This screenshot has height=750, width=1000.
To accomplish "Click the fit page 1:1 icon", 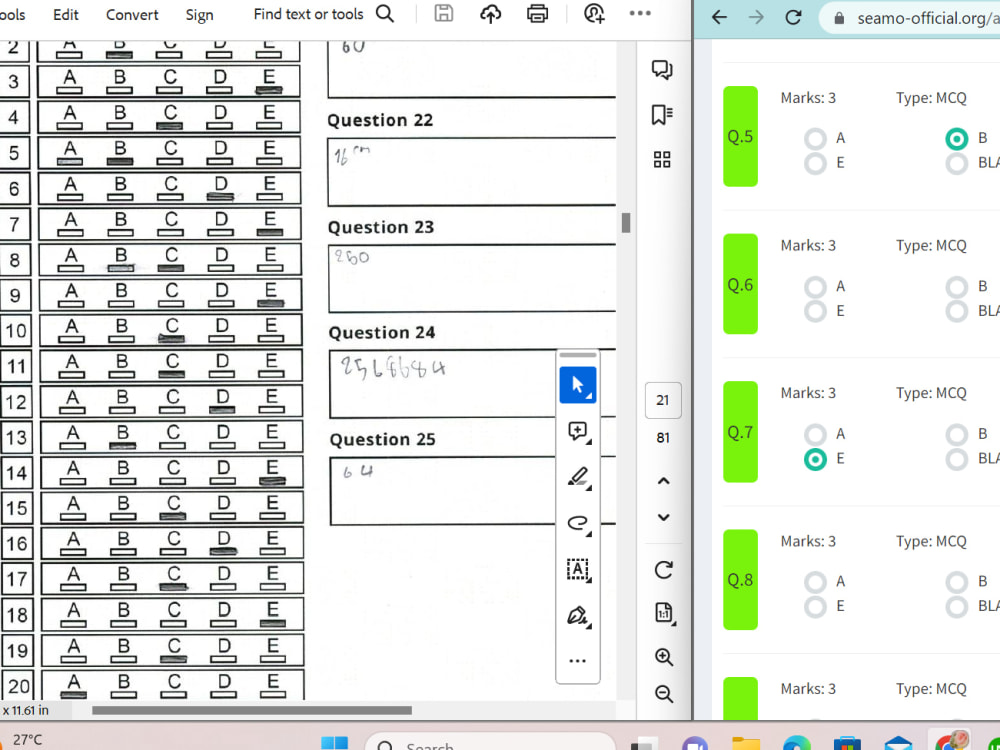I will pos(663,613).
